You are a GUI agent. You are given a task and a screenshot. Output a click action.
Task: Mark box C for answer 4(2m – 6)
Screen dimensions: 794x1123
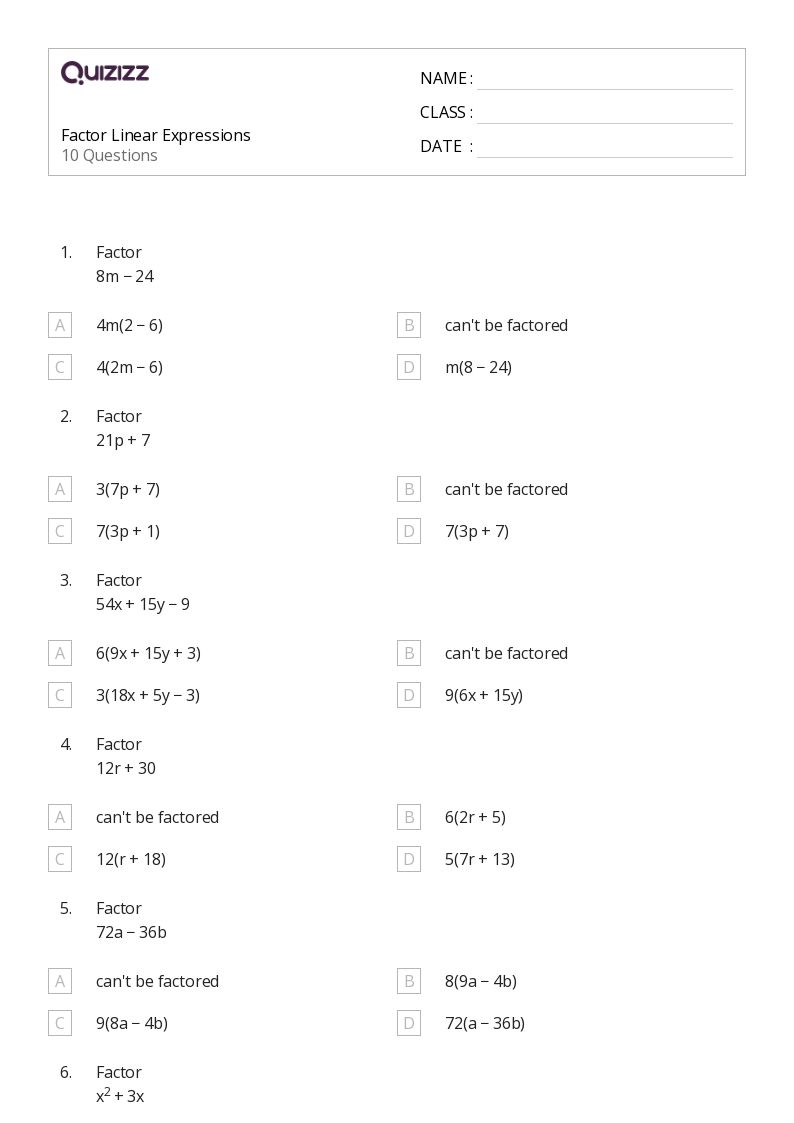(x=60, y=367)
